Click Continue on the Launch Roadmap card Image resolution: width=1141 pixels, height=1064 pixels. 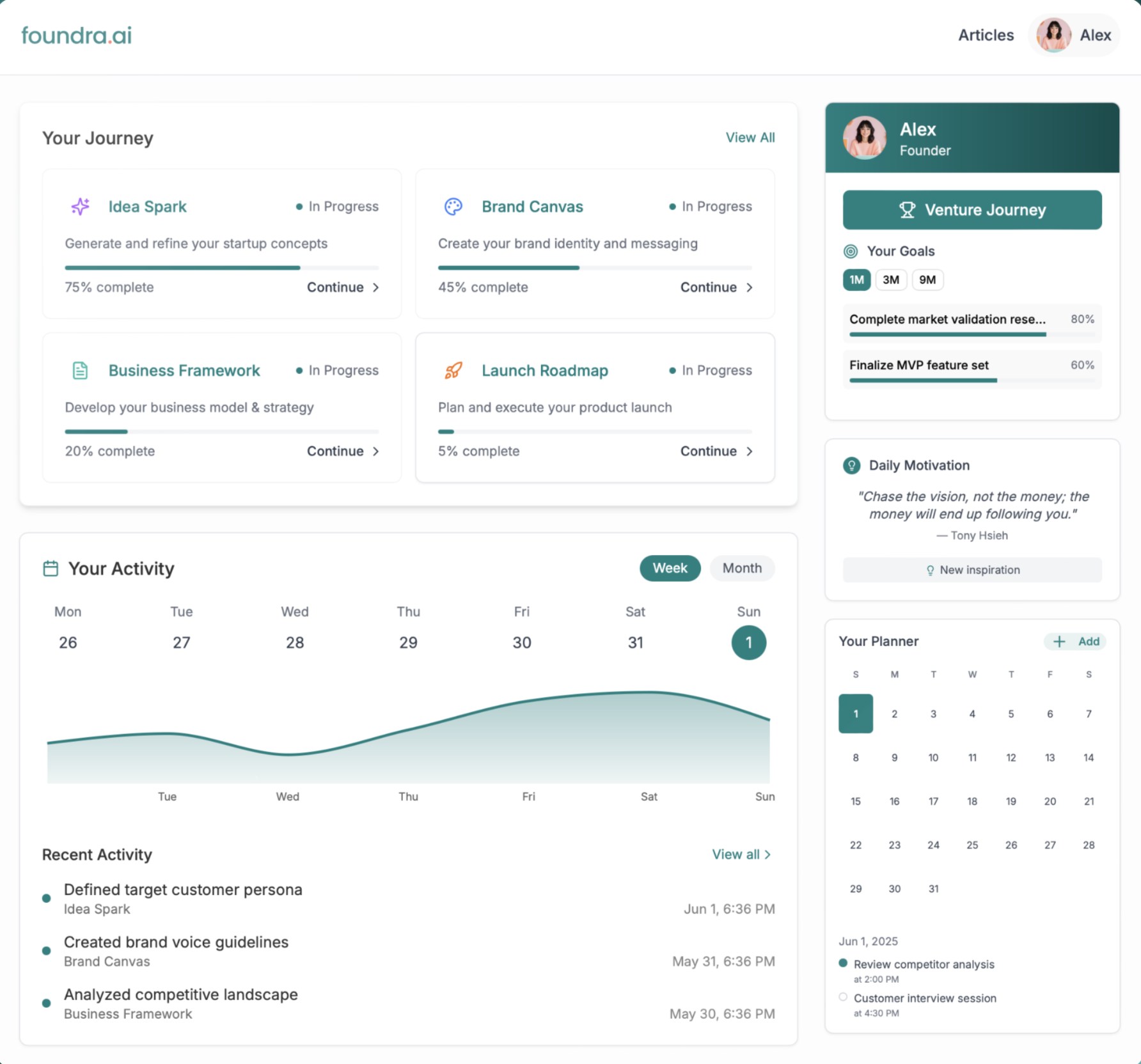pos(716,451)
